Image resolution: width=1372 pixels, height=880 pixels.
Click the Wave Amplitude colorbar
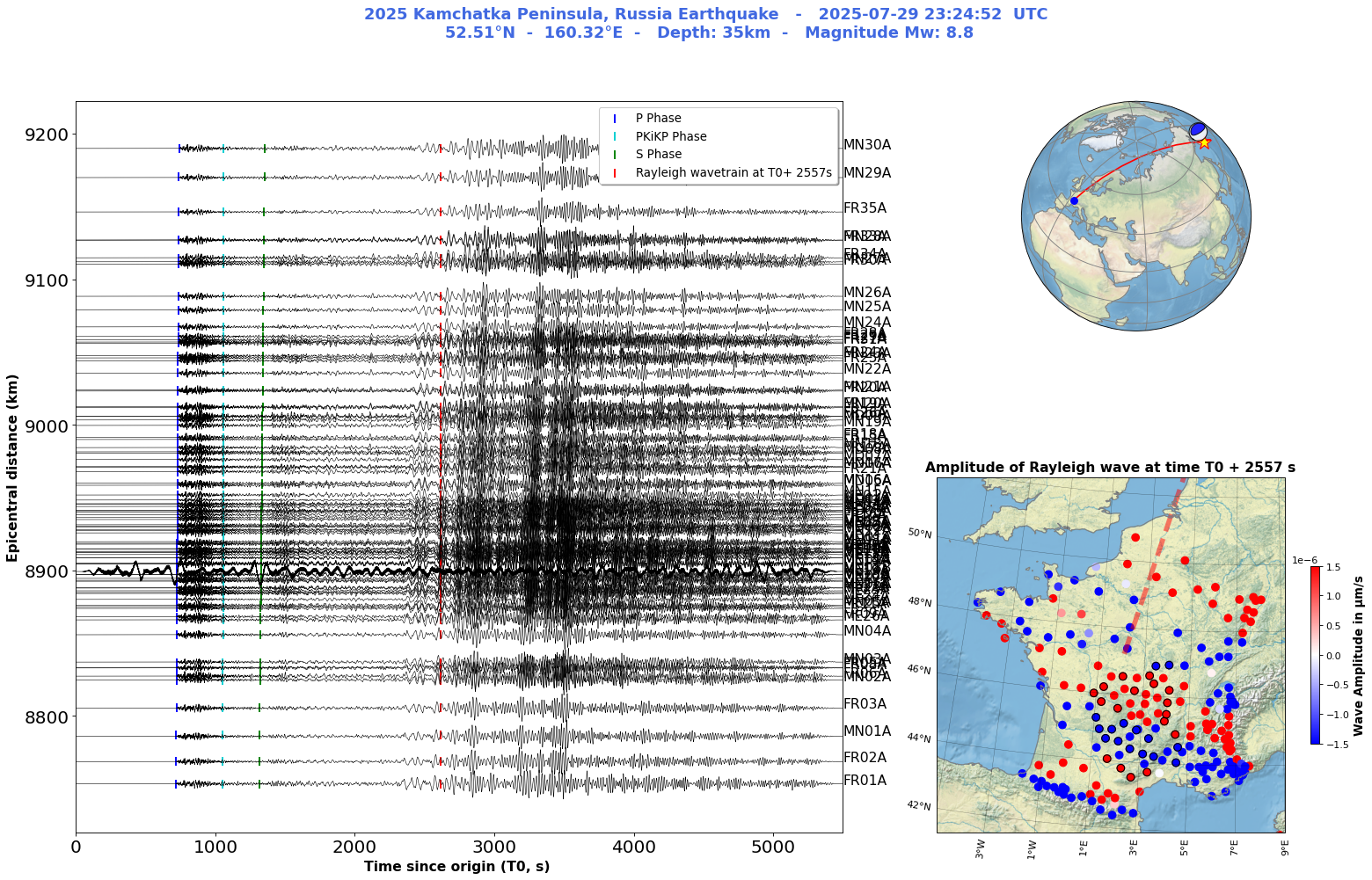pyautogui.click(x=1315, y=655)
